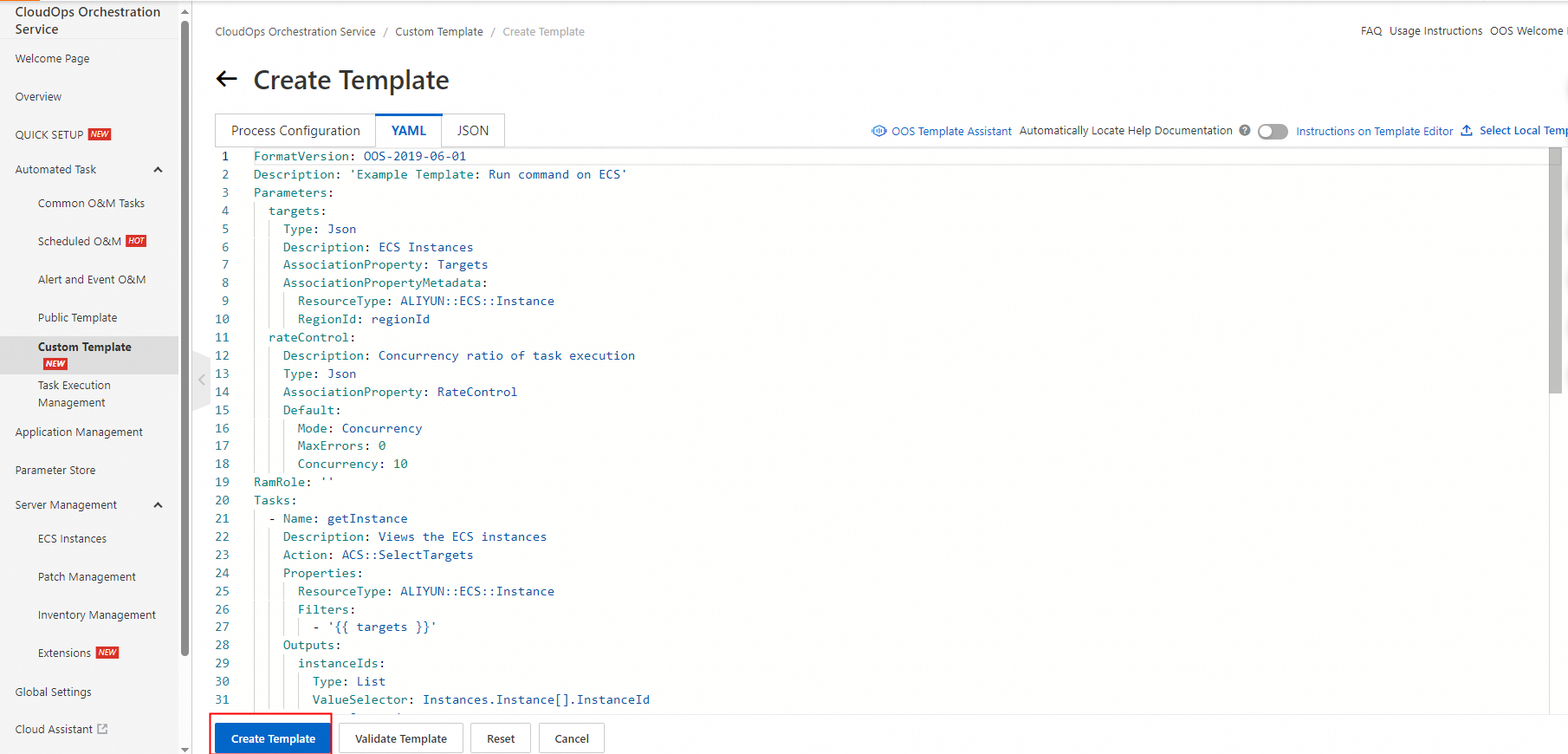Click the 'RegionId: regionId' line
The width and height of the screenshot is (1568, 754).
coord(364,320)
